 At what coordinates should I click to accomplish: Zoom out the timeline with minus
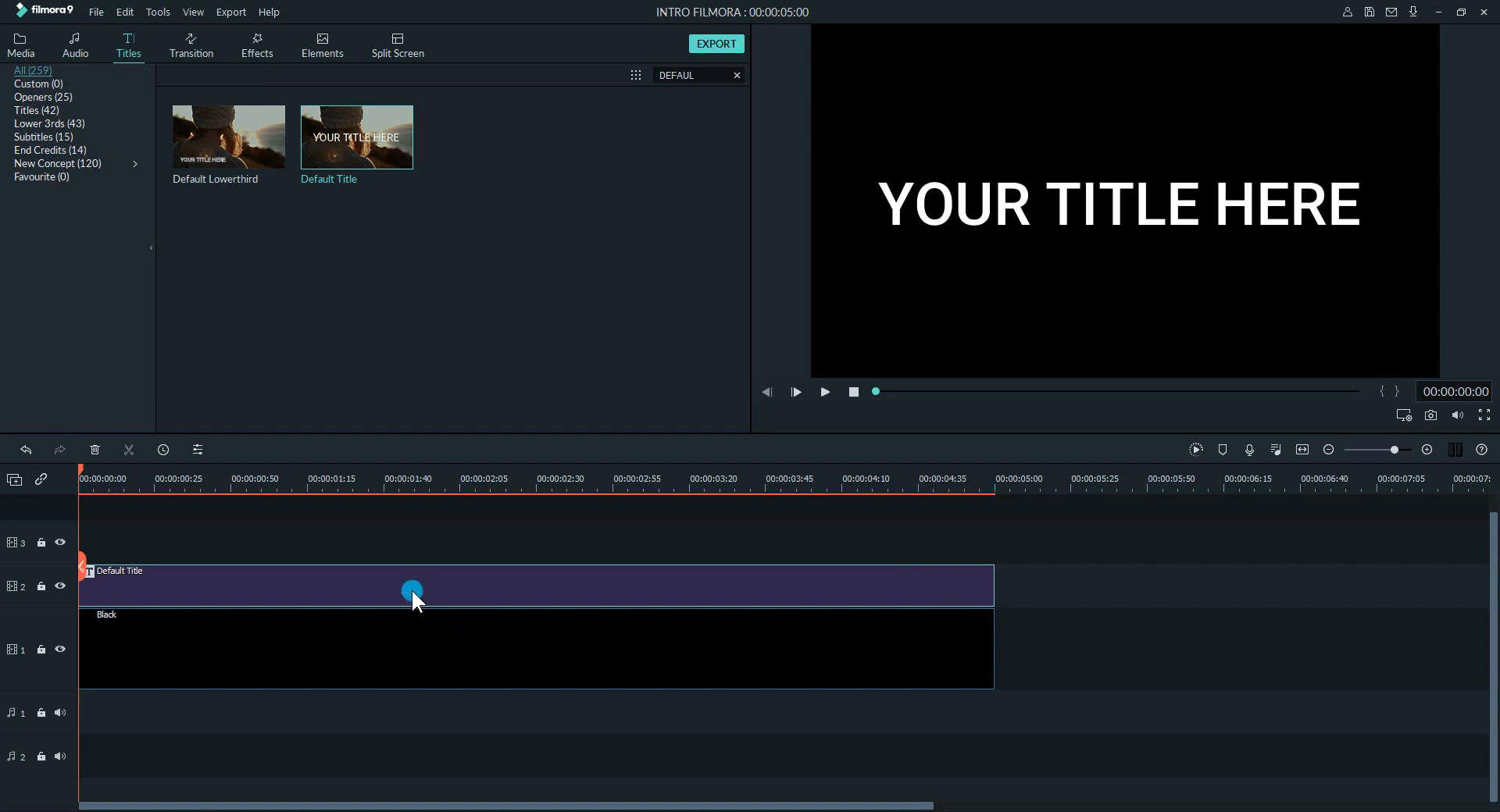1328,450
